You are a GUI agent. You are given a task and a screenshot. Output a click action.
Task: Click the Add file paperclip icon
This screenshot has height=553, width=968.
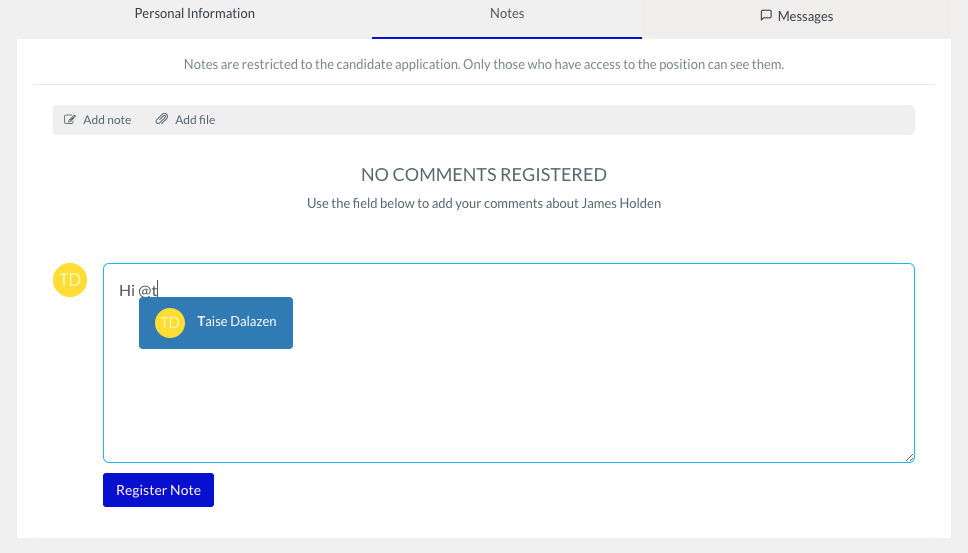[161, 118]
